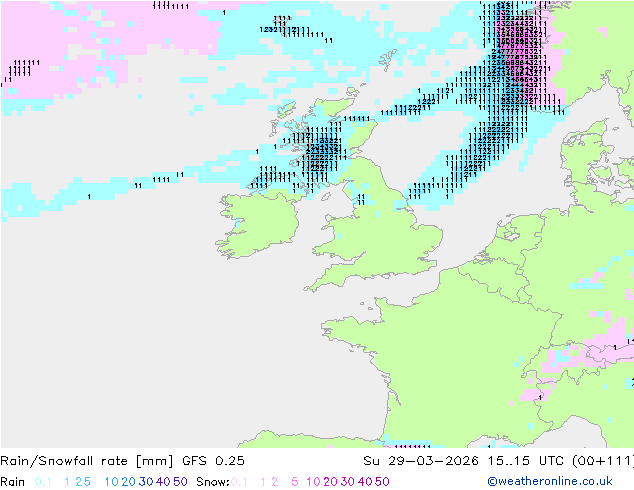Select the Snow legend 30 value
The height and width of the screenshot is (490, 634).
pyautogui.click(x=348, y=482)
